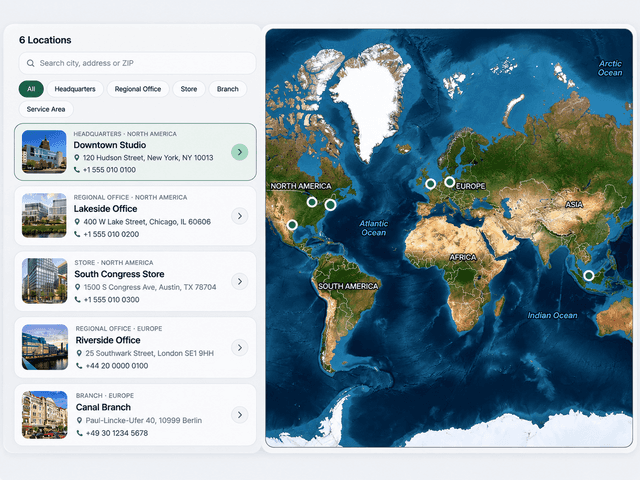Select the Chicago map marker
The width and height of the screenshot is (640, 480).
[x=312, y=202]
